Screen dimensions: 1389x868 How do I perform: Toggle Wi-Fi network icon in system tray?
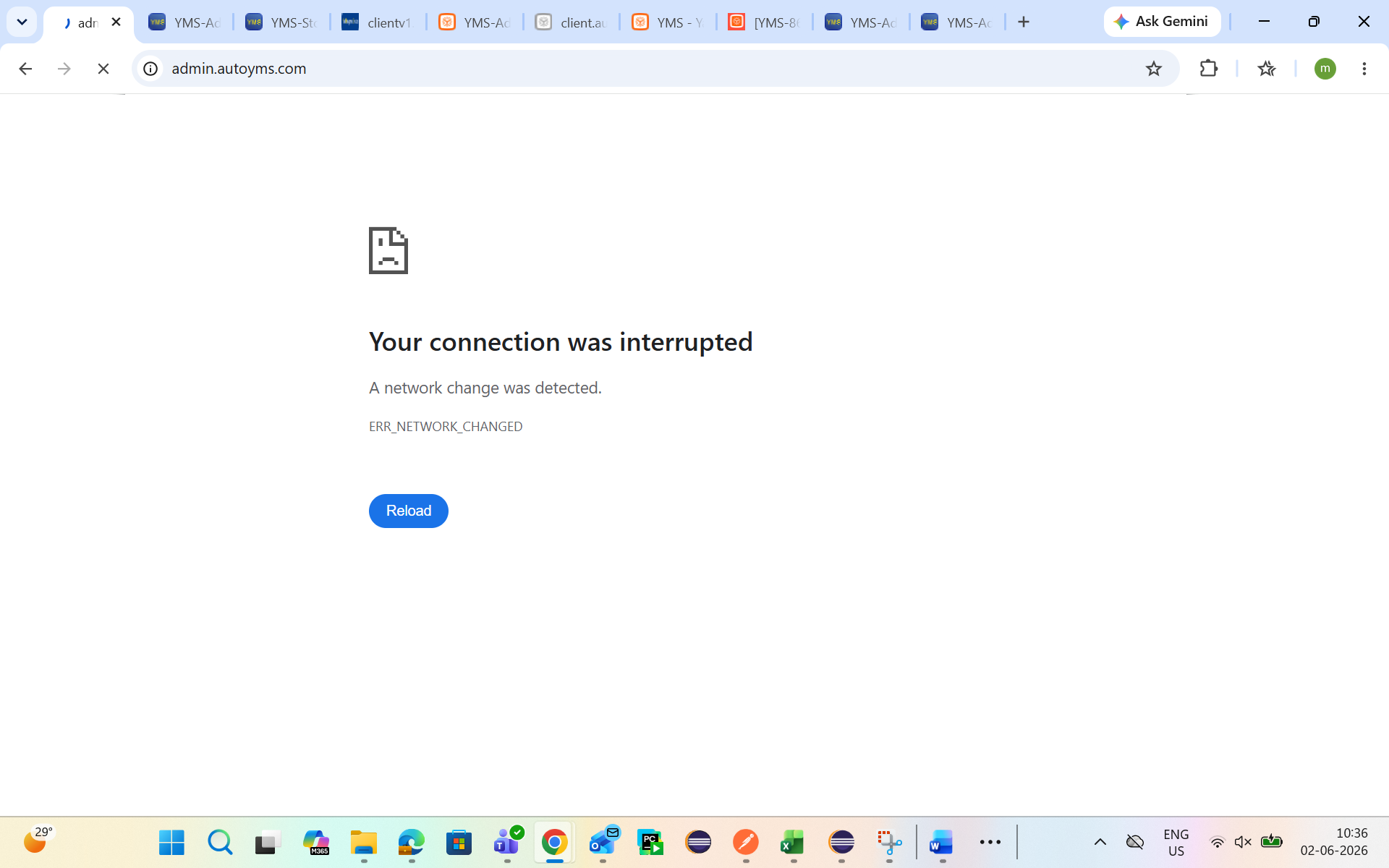click(1218, 842)
